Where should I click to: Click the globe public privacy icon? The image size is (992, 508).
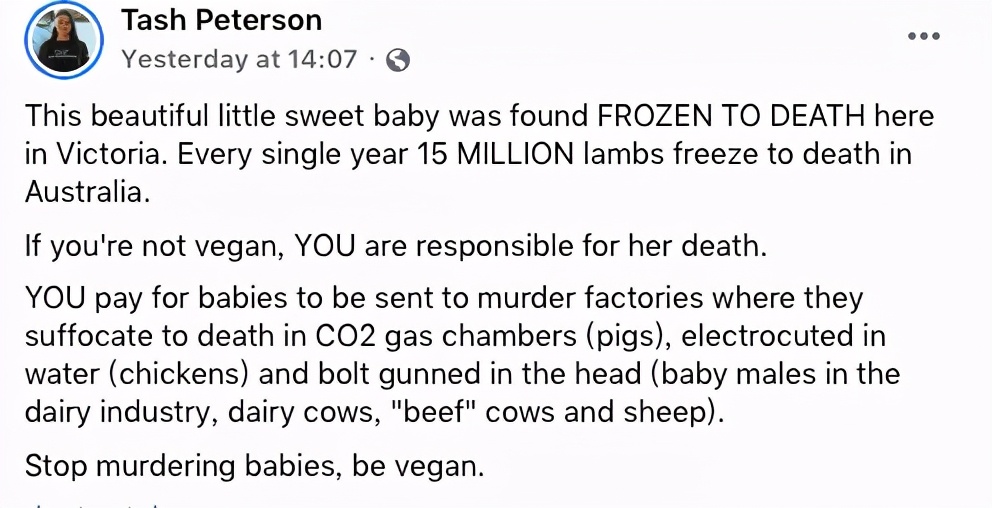398,60
